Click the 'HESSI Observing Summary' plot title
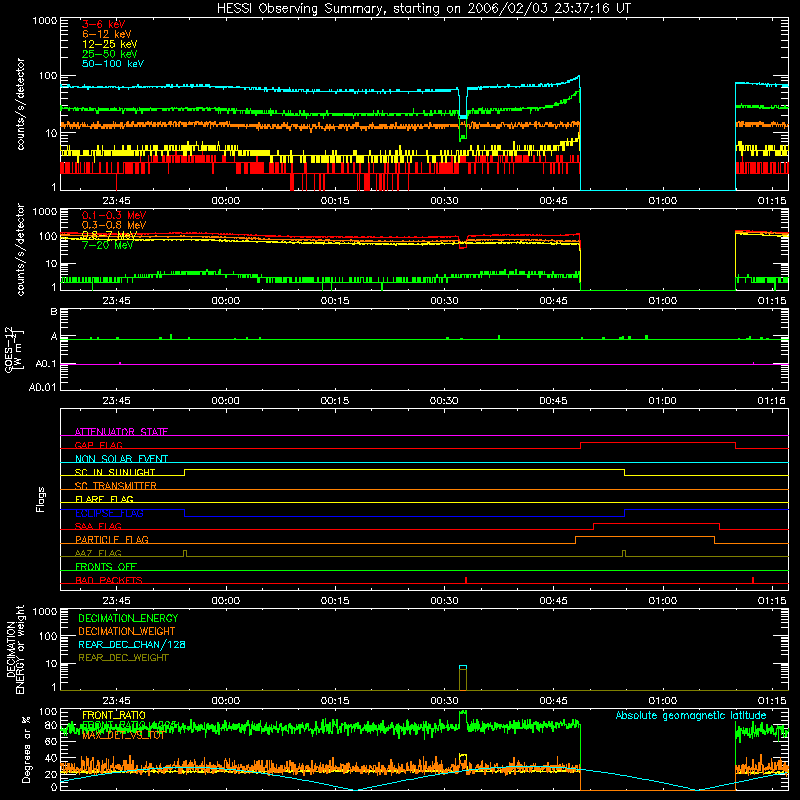Image resolution: width=800 pixels, height=800 pixels. (x=423, y=9)
